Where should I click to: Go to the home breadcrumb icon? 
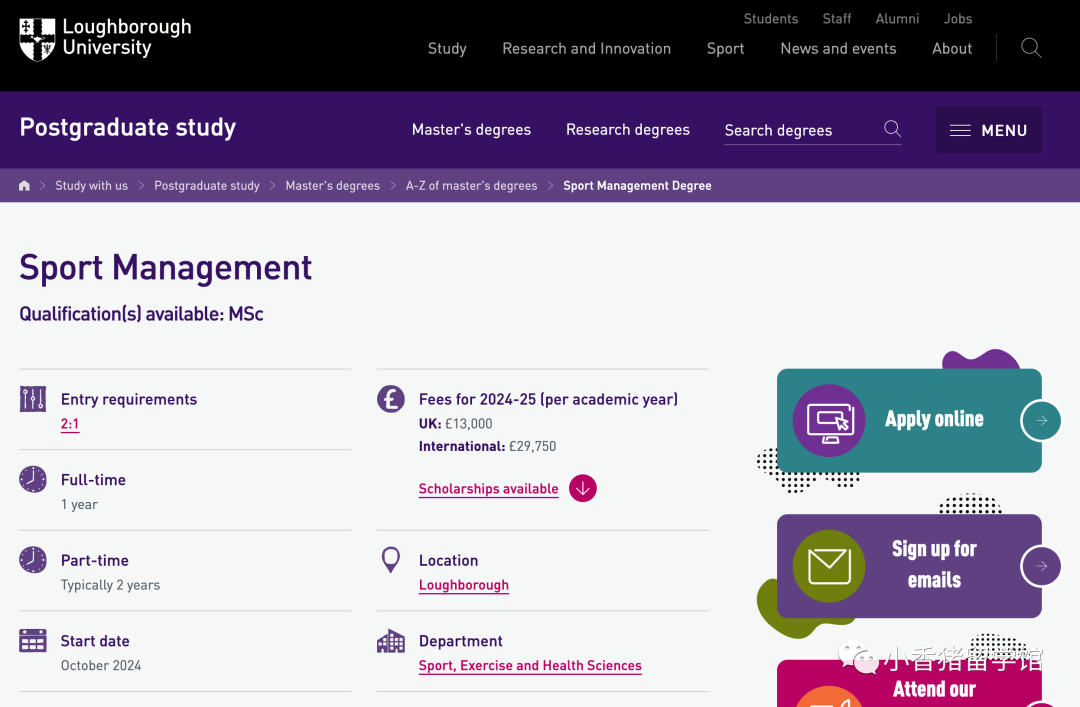[24, 185]
